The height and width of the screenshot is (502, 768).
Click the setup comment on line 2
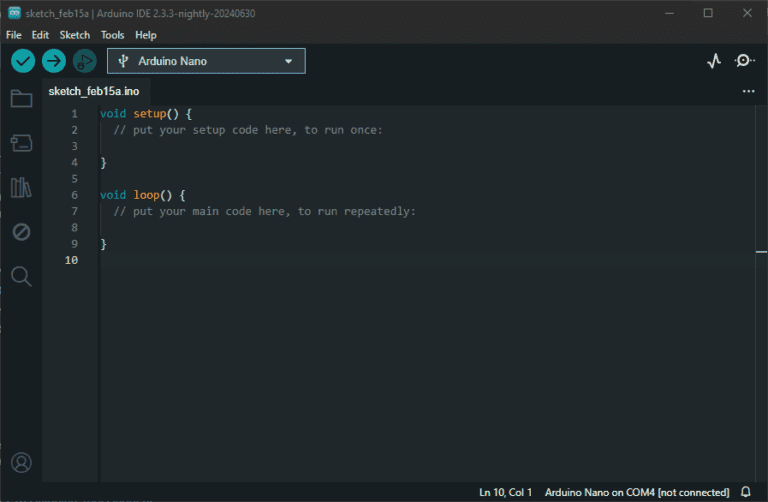point(248,130)
